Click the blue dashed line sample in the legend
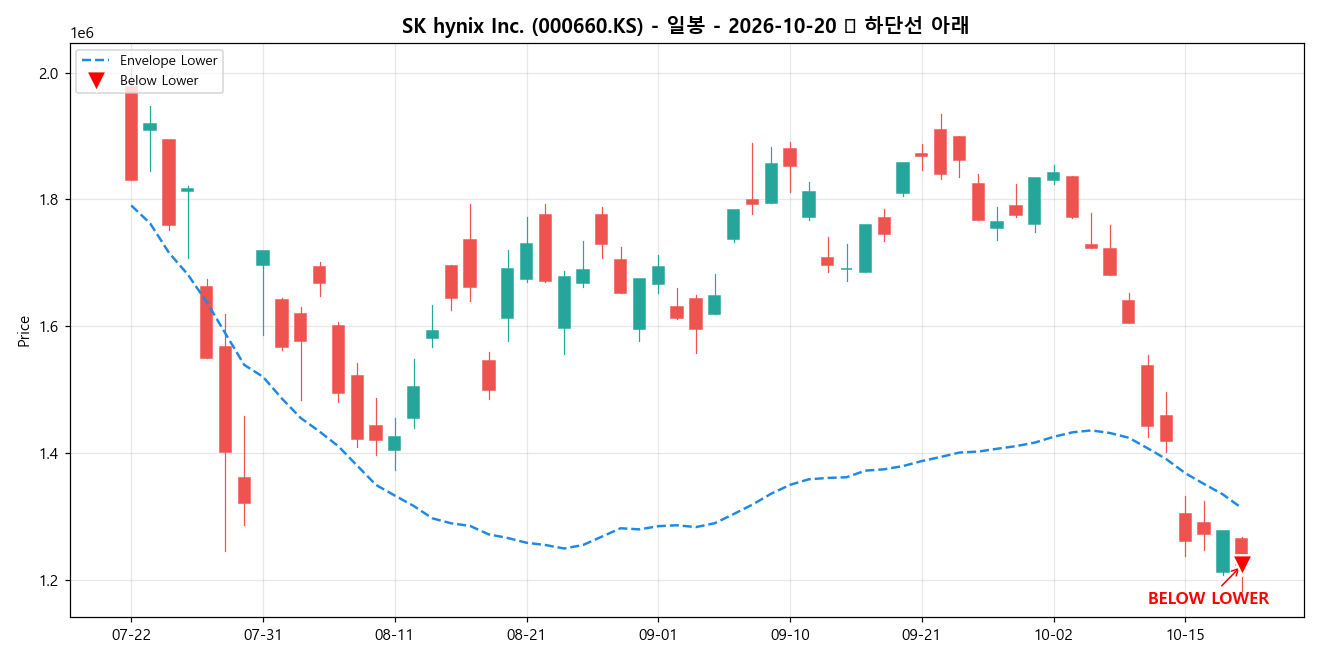The height and width of the screenshot is (660, 1320). pyautogui.click(x=96, y=61)
